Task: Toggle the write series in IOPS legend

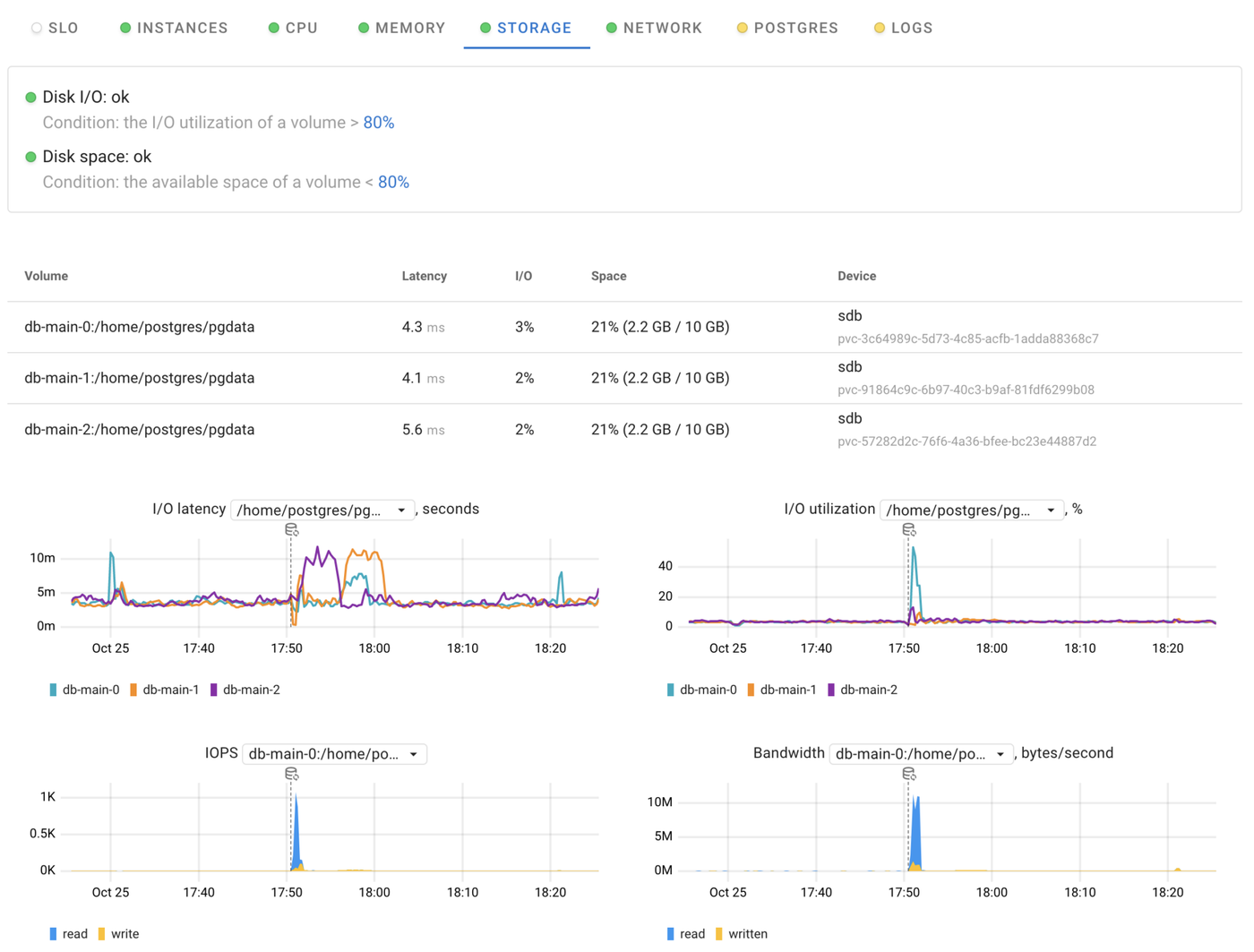Action: tap(125, 933)
